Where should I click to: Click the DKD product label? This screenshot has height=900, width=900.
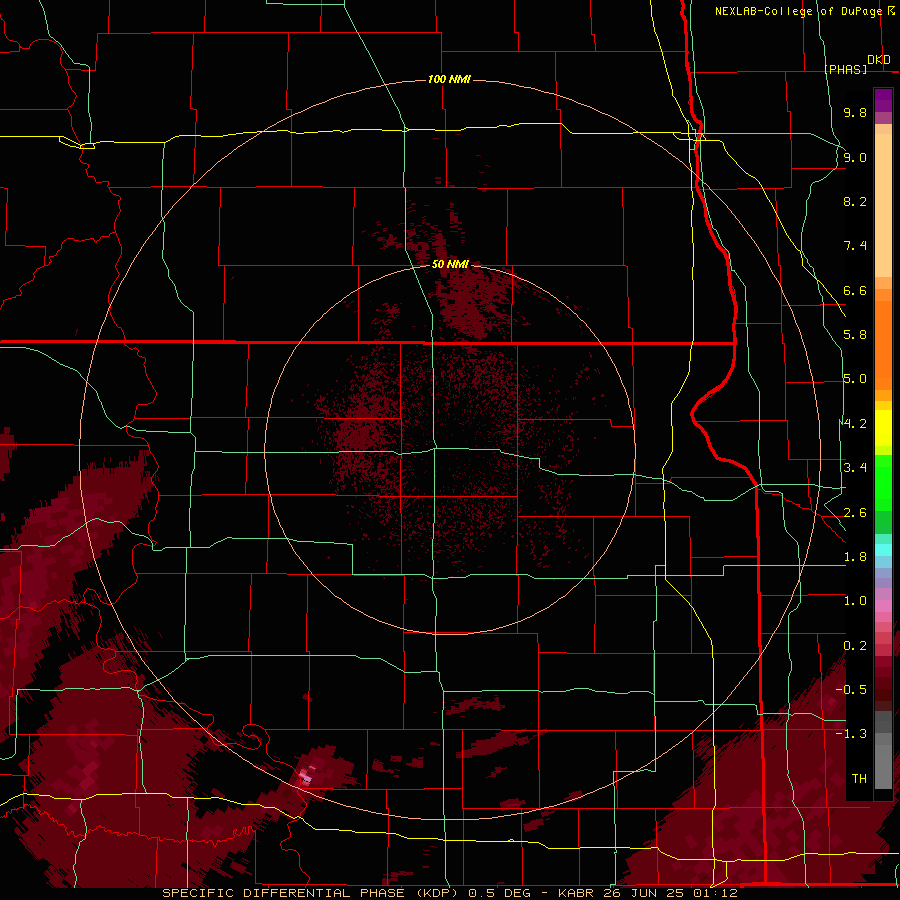coord(879,60)
